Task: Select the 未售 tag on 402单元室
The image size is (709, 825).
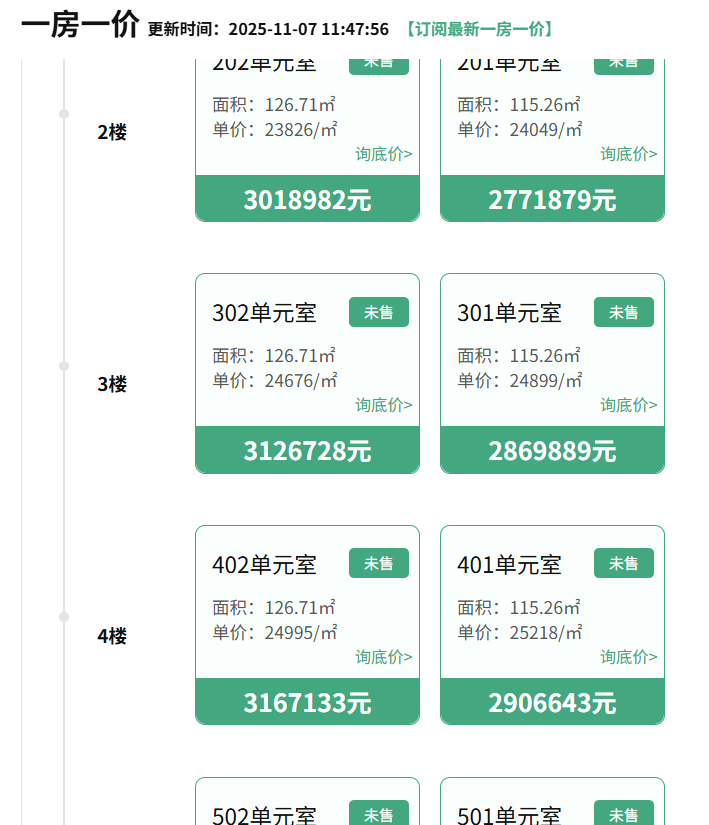Action: click(378, 563)
